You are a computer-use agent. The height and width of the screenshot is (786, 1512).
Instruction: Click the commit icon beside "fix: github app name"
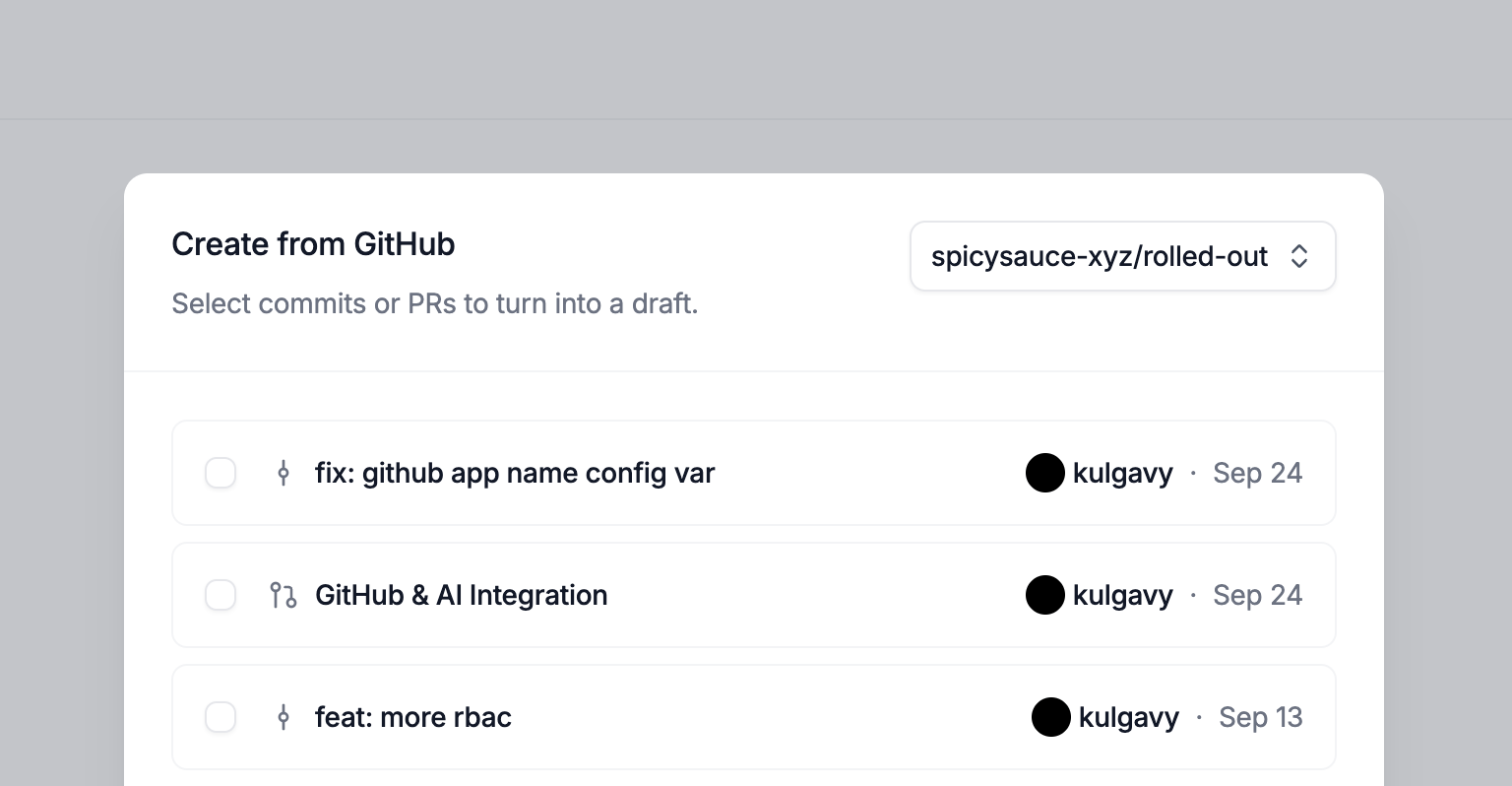[283, 474]
